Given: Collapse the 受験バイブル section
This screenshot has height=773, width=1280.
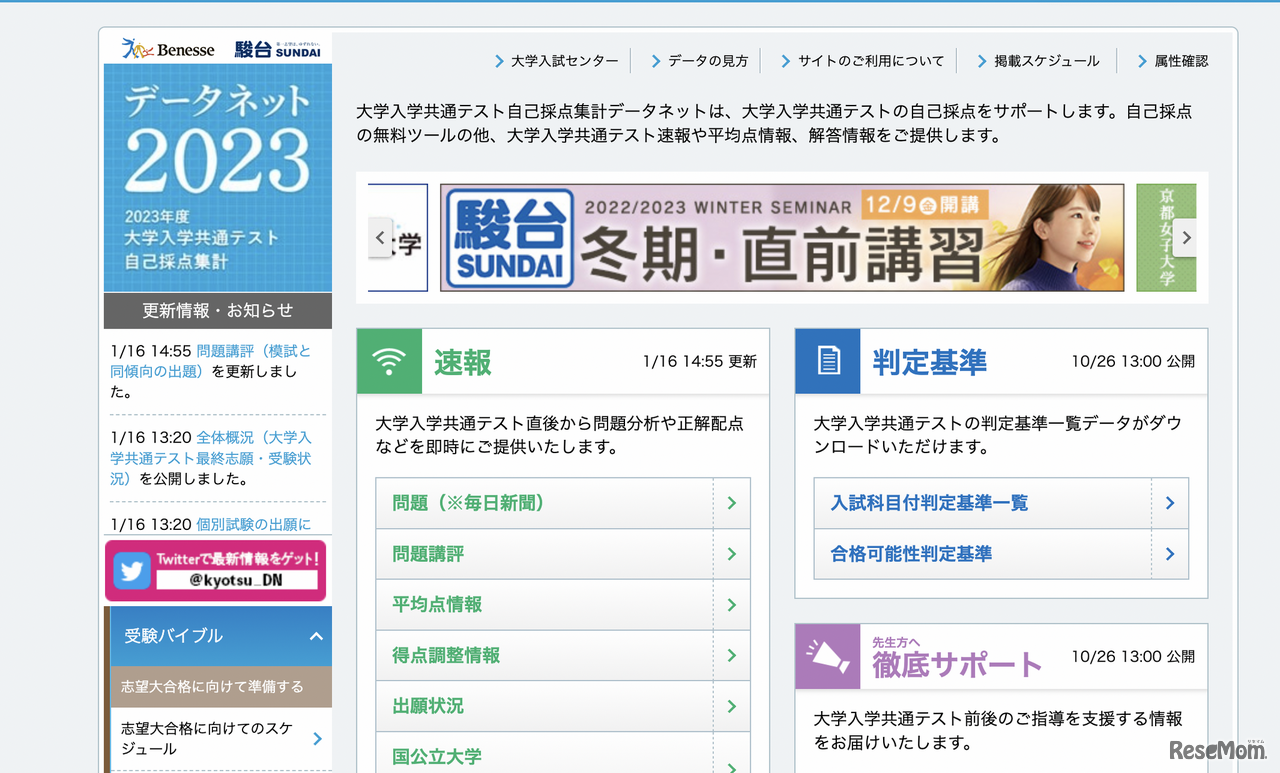Looking at the screenshot, I should 316,636.
